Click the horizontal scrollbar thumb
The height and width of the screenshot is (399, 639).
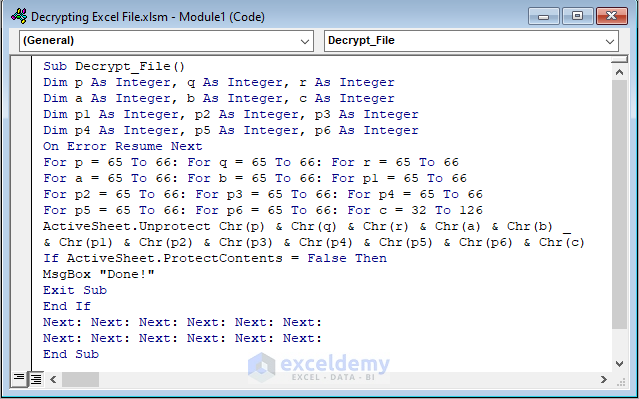pos(80,379)
